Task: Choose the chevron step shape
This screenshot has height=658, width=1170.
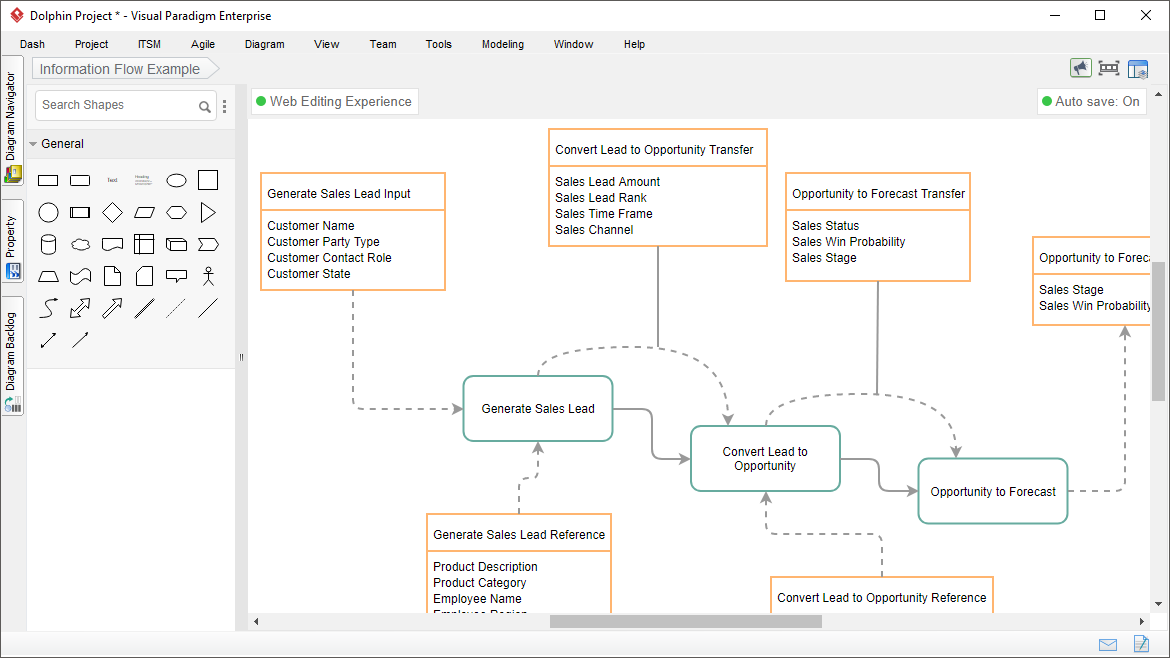Action: (x=208, y=245)
